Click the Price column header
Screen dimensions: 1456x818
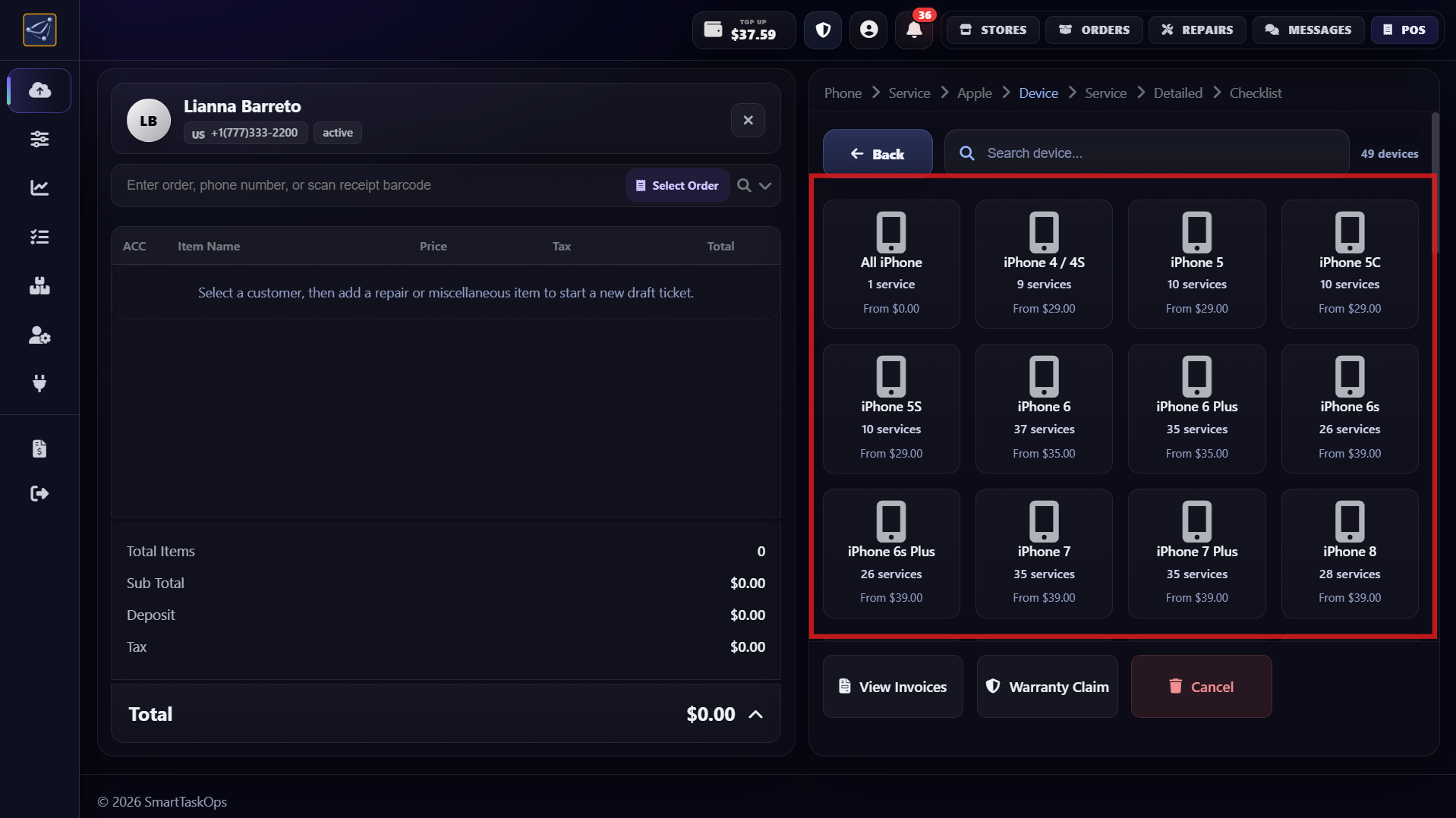[433, 247]
